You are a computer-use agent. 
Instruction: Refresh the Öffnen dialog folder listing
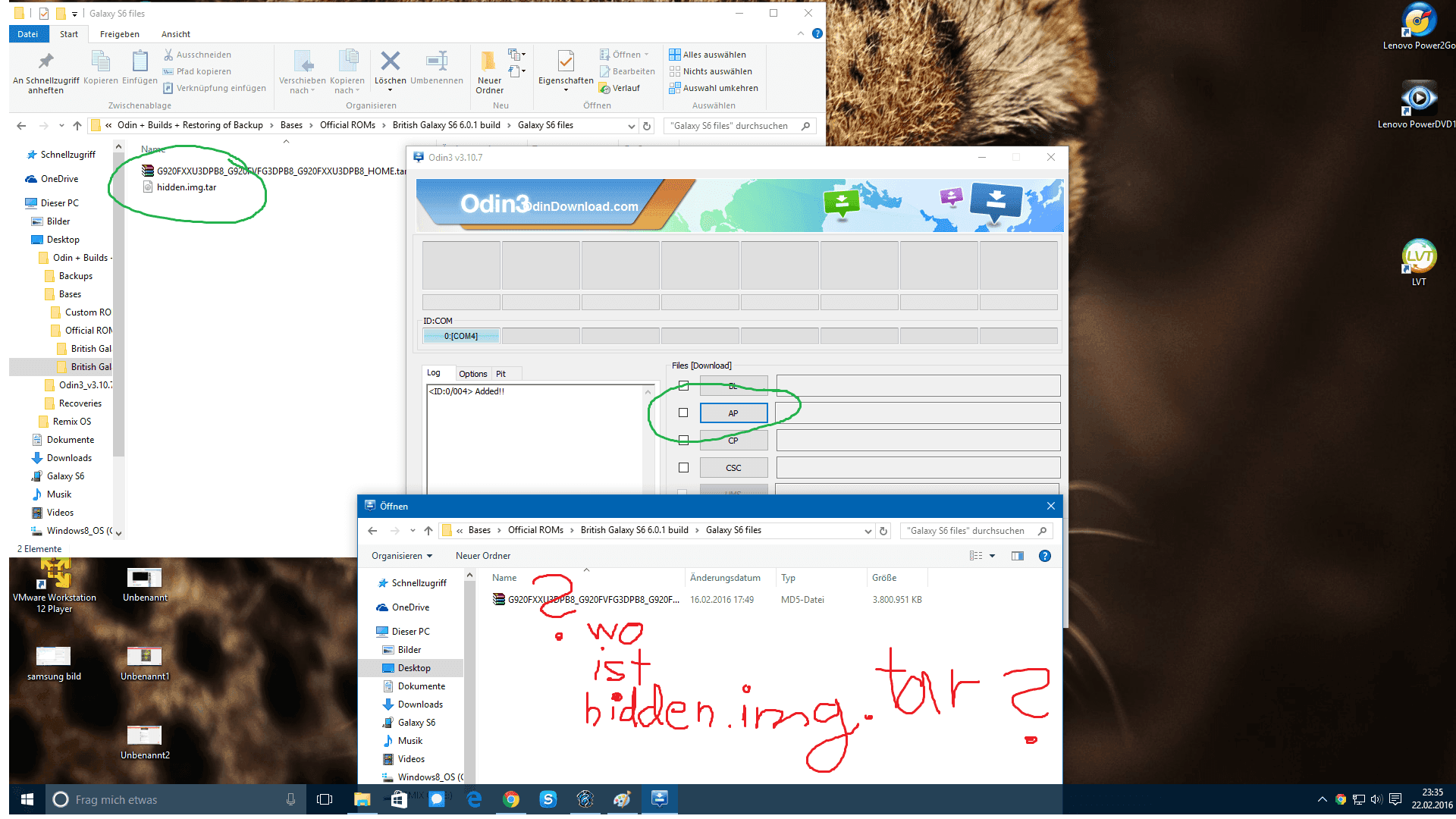[x=883, y=531]
